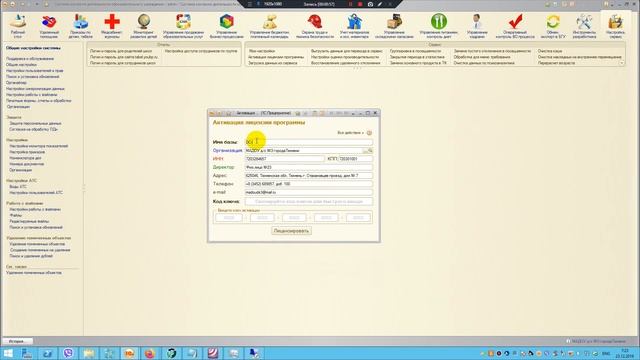Open the Windows Start button
640x360 pixels.
pos(8,353)
